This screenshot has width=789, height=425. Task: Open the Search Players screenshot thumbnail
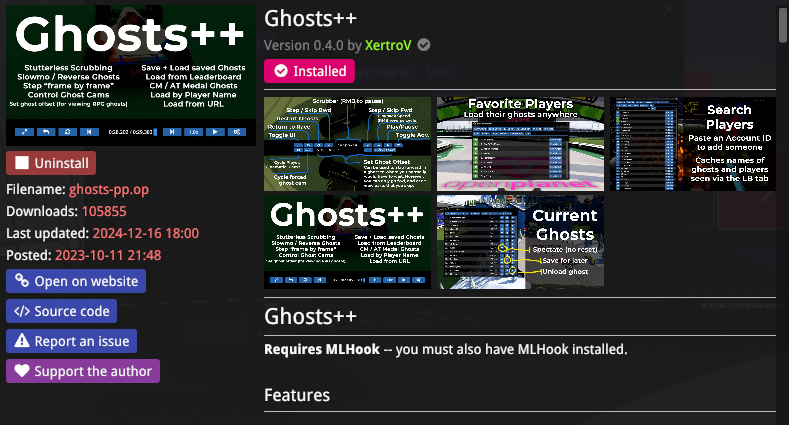point(692,143)
